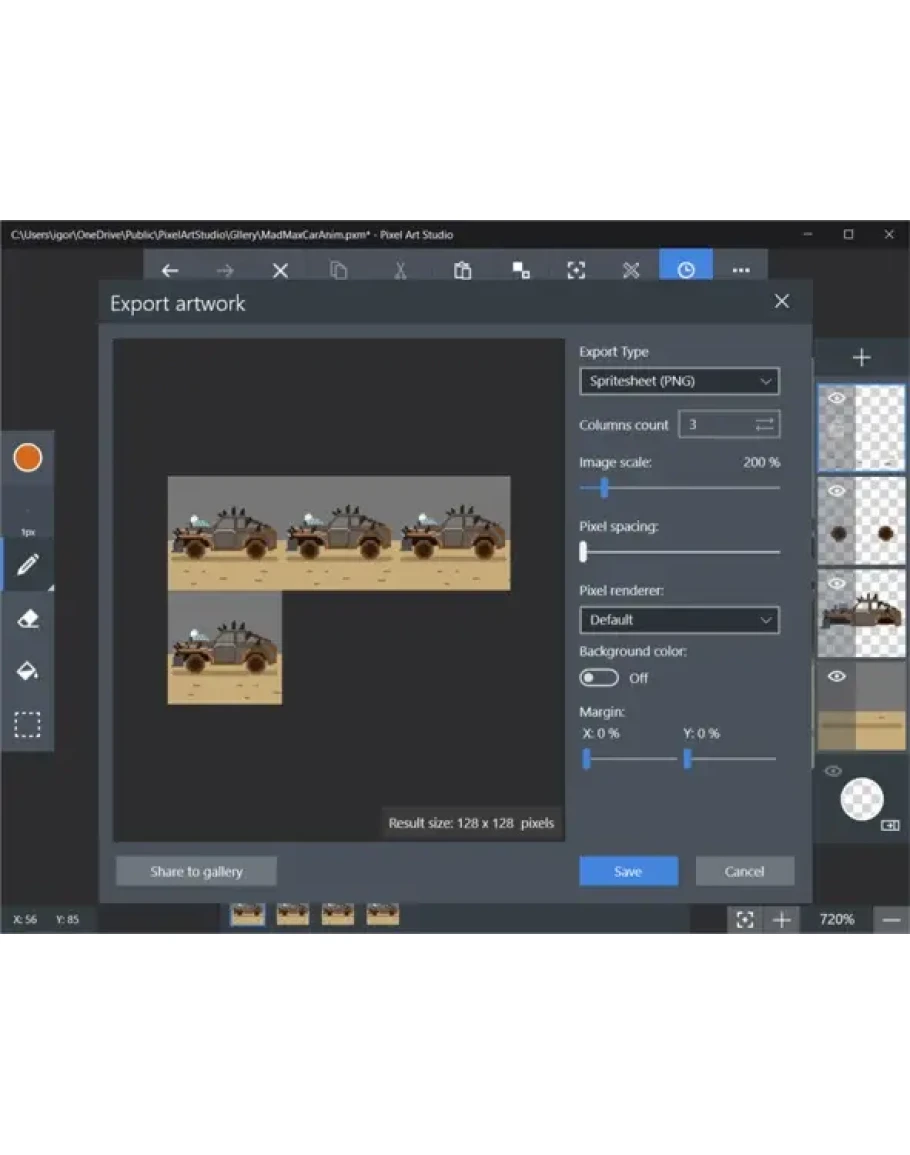
Task: Expand the Pixel renderer dropdown
Action: click(679, 620)
